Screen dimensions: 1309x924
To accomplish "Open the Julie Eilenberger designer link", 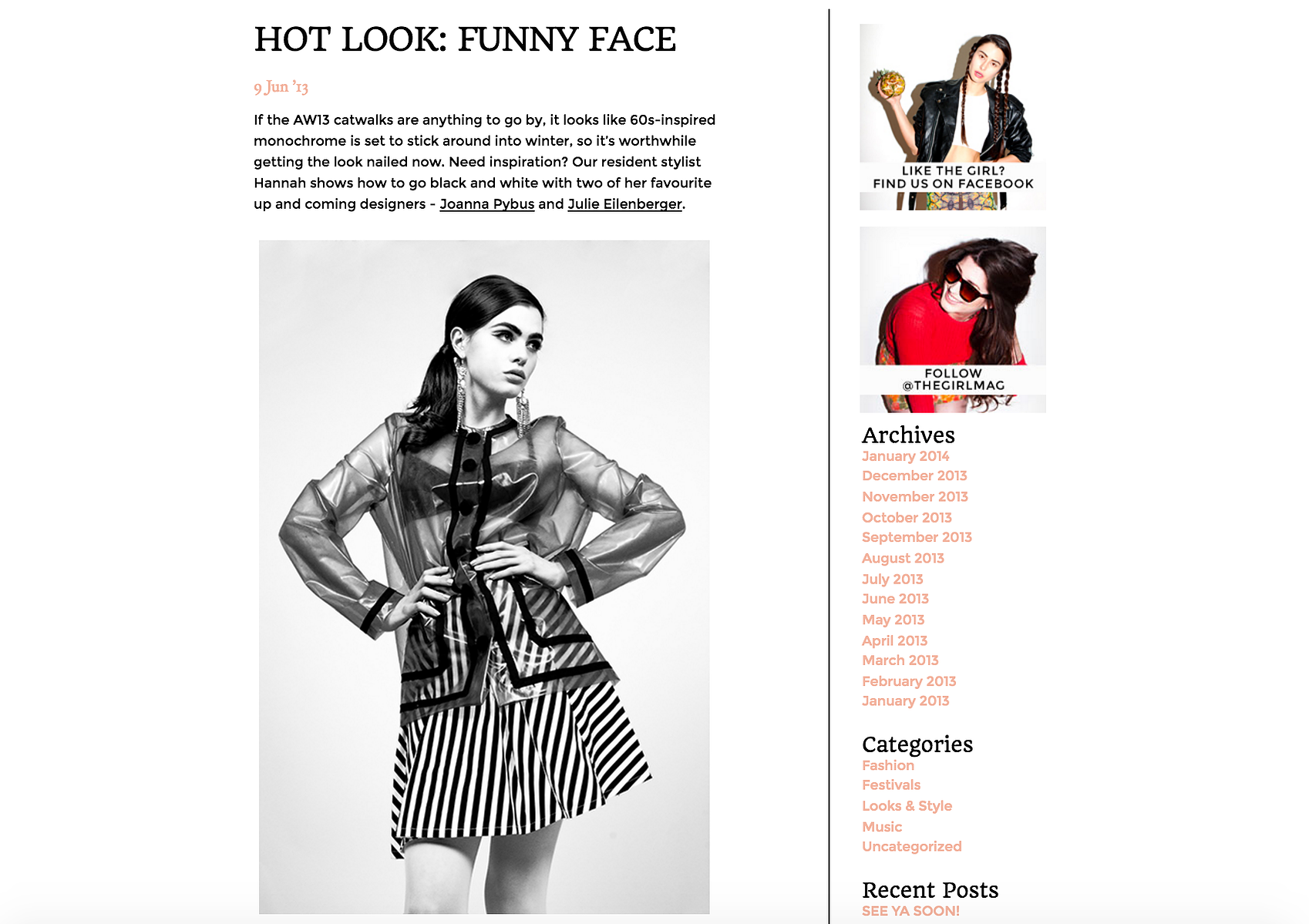I will (x=624, y=204).
